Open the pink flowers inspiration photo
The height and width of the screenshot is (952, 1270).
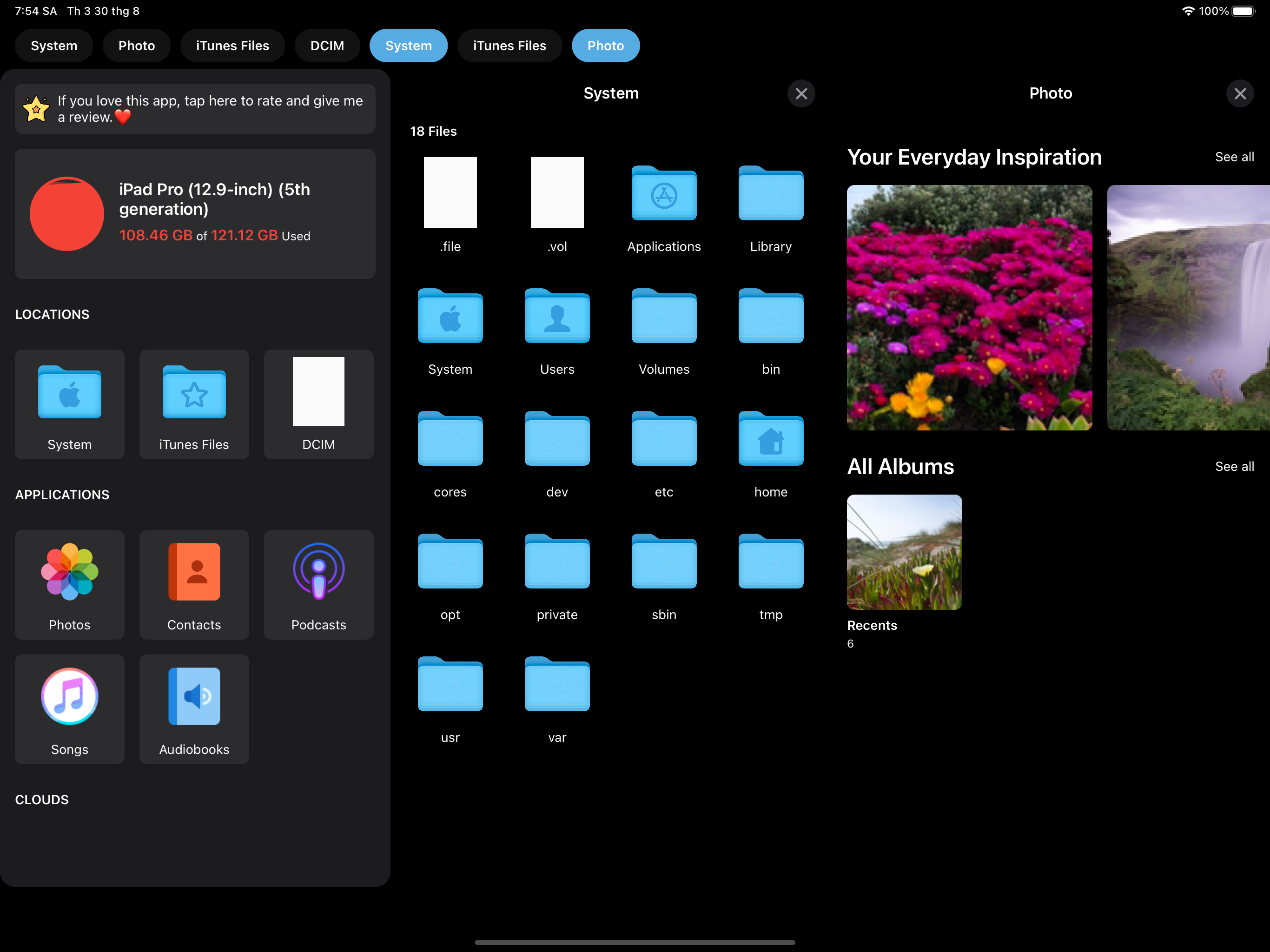pyautogui.click(x=969, y=307)
